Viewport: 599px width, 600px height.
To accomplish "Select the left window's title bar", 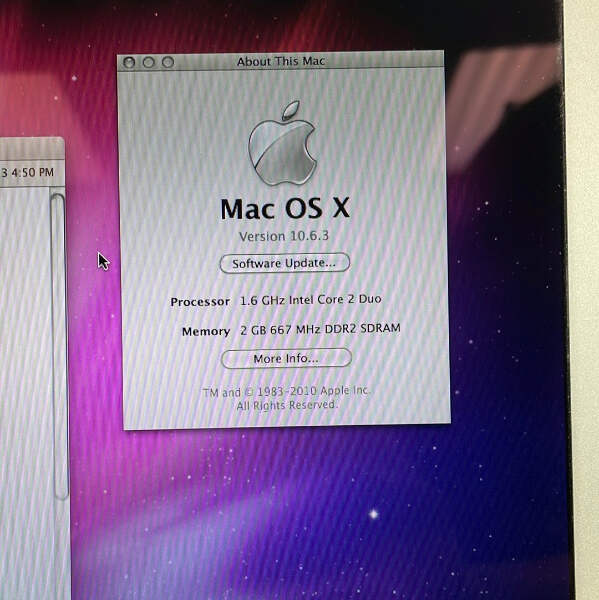I will point(32,148).
